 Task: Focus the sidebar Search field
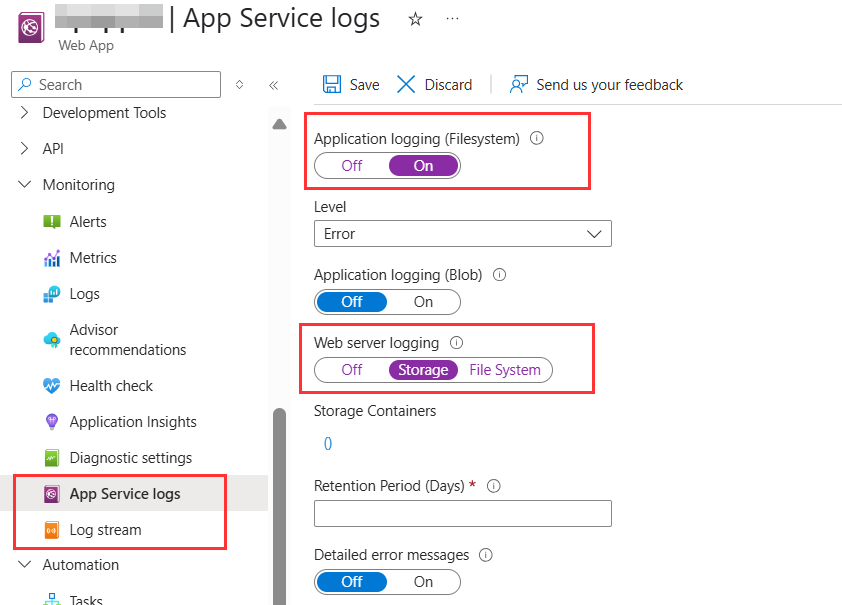pos(116,84)
